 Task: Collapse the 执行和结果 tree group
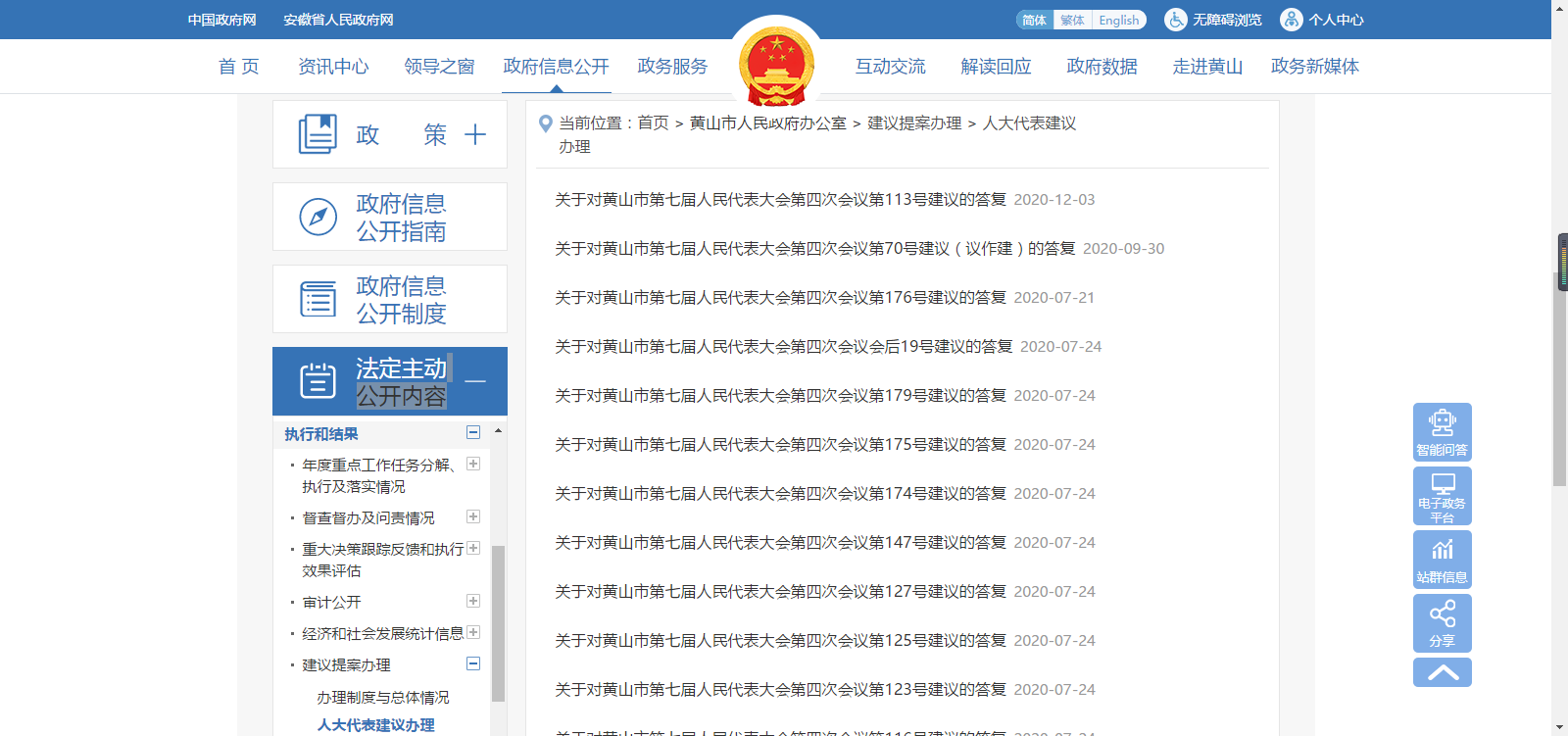click(x=473, y=432)
